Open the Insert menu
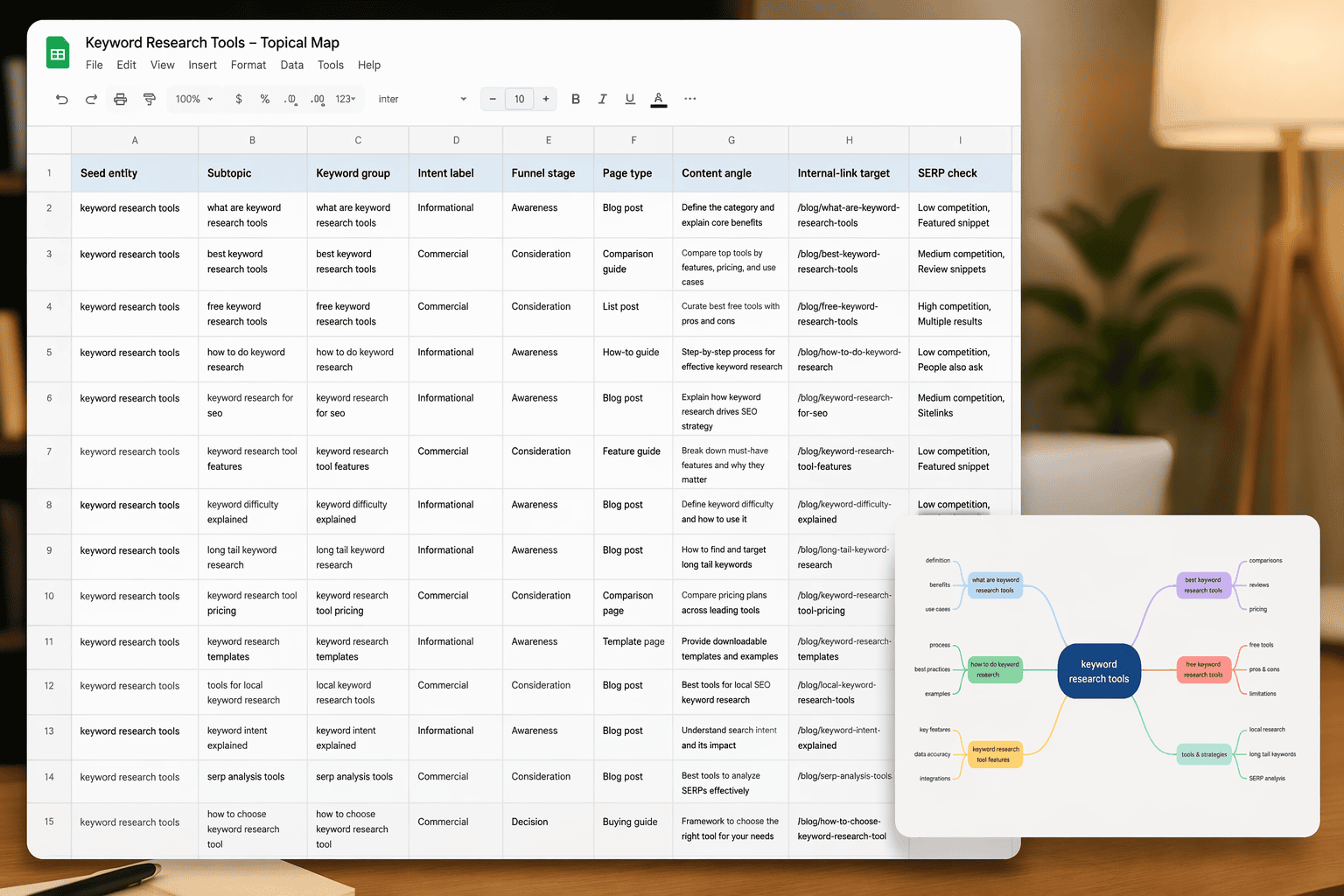This screenshot has width=1344, height=896. point(202,65)
